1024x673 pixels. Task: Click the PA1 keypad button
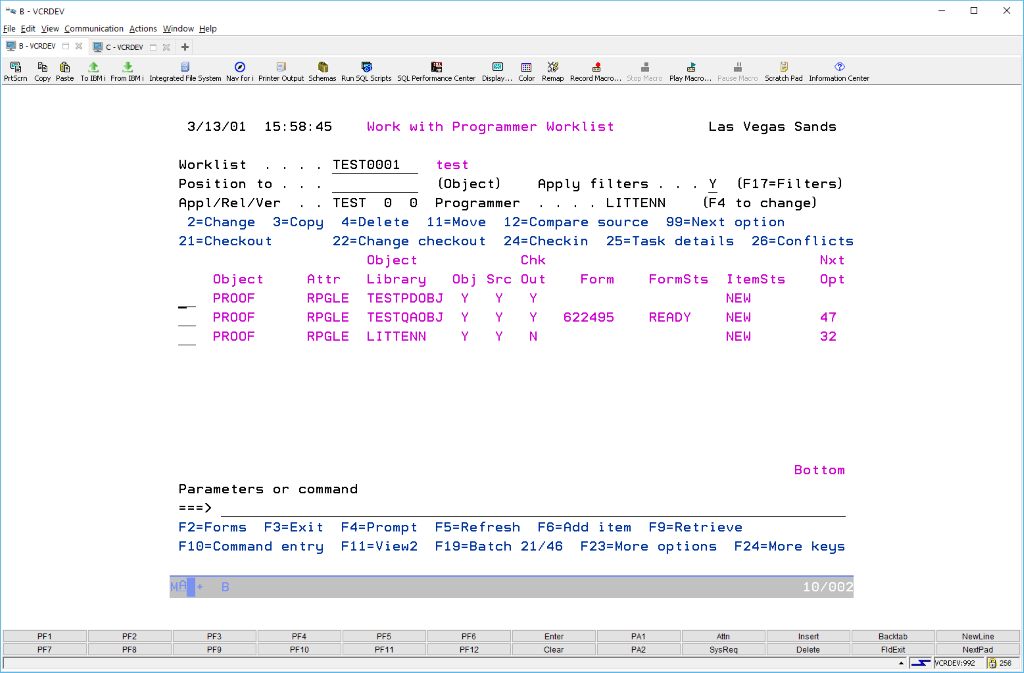coord(639,636)
